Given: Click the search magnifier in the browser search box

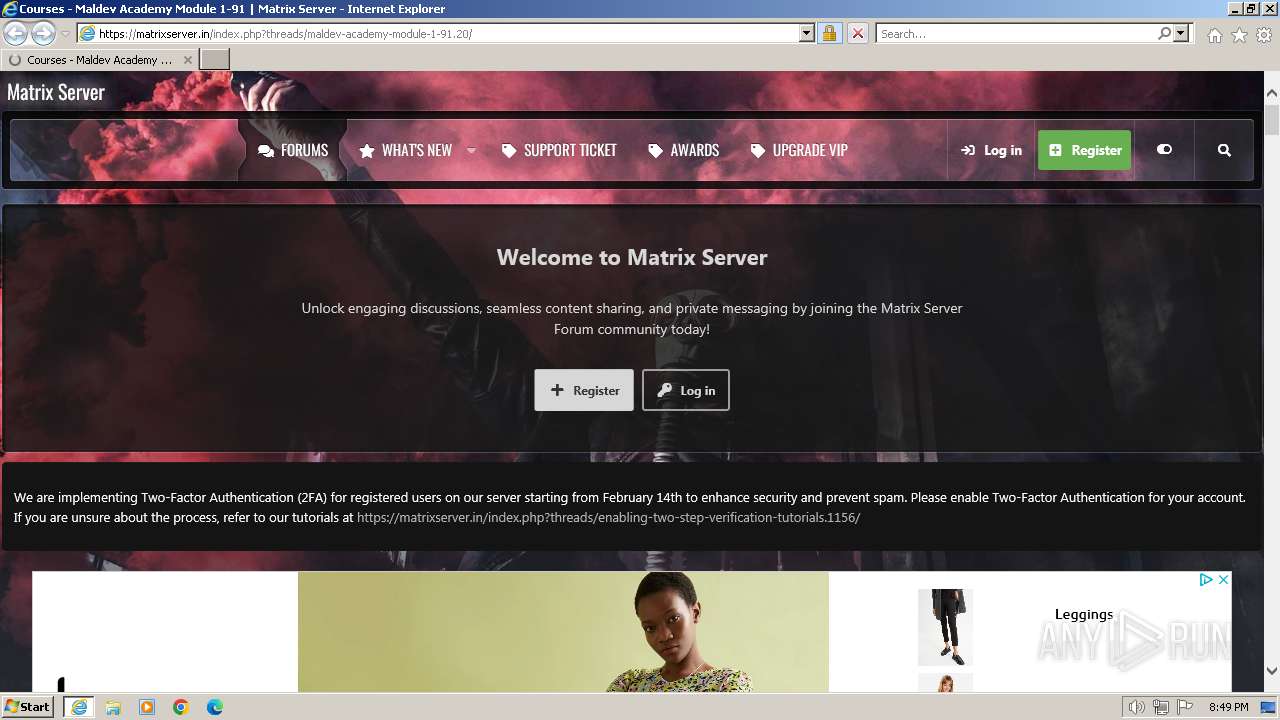Looking at the screenshot, I should pos(1164,33).
